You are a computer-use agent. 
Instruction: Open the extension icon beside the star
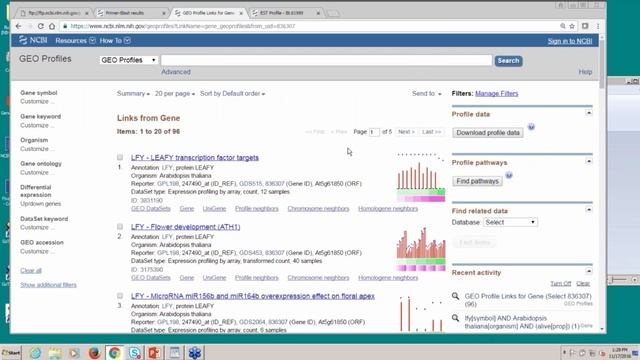point(585,26)
